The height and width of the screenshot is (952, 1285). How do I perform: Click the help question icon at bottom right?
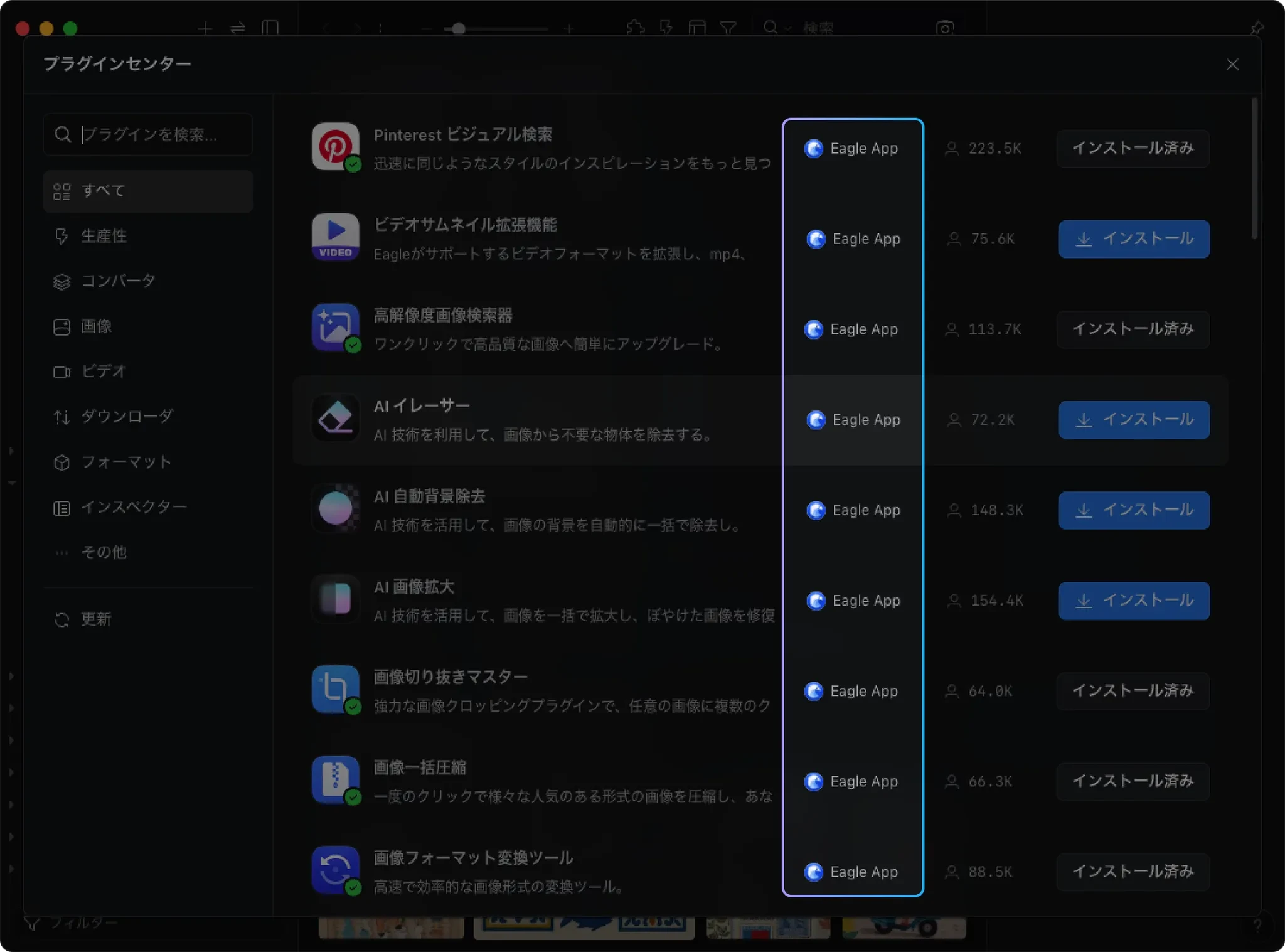pos(1257,925)
